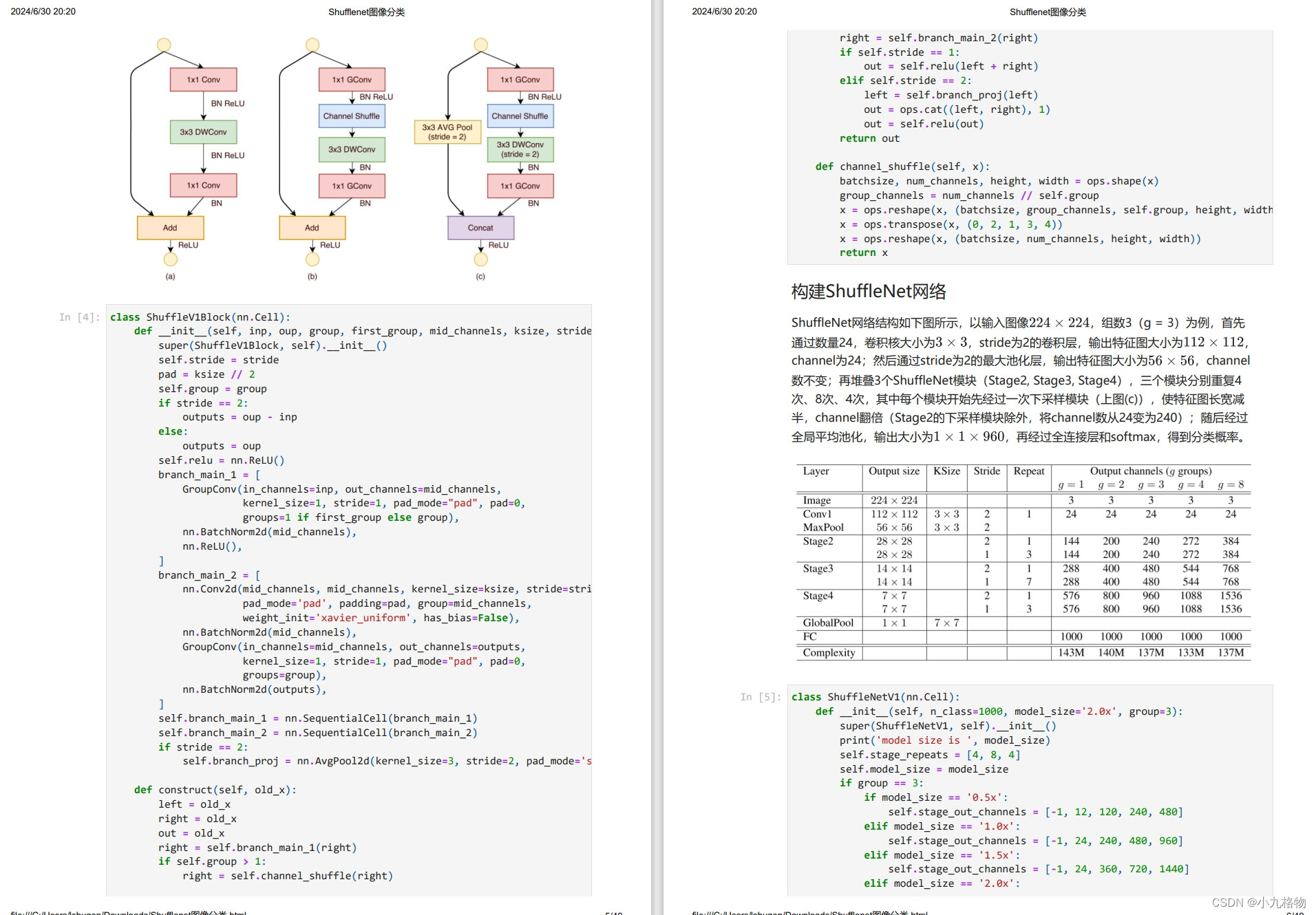Click the Output size column header
The image size is (1316, 915).
894,471
